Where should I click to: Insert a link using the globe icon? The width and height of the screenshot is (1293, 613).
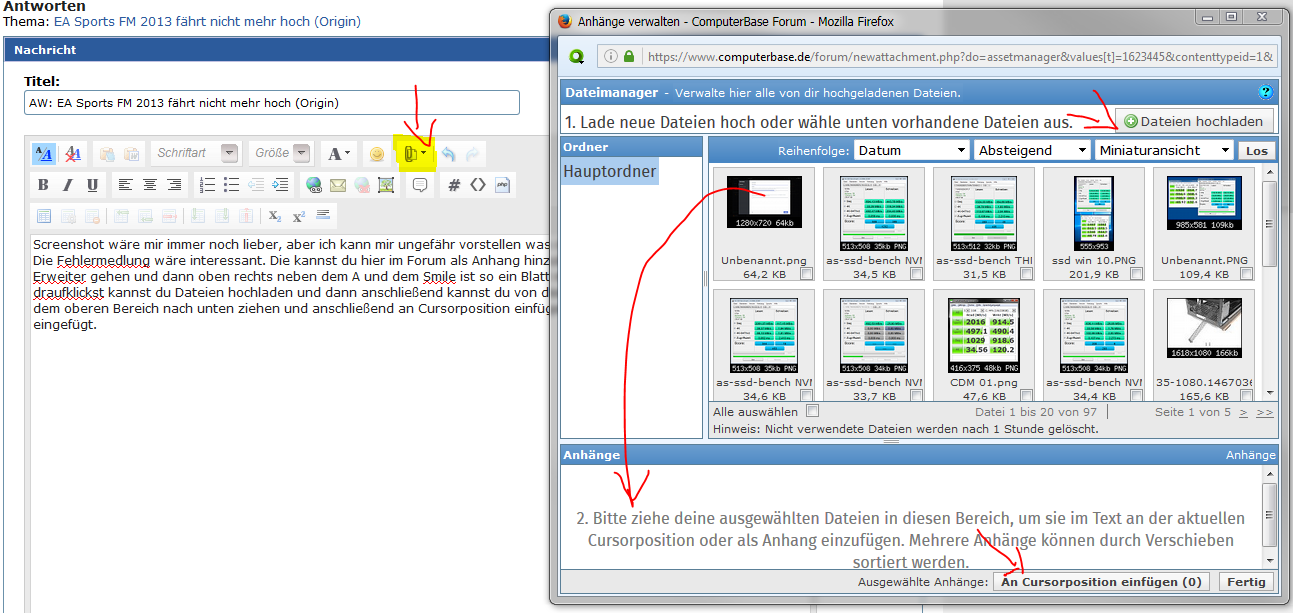[x=314, y=185]
